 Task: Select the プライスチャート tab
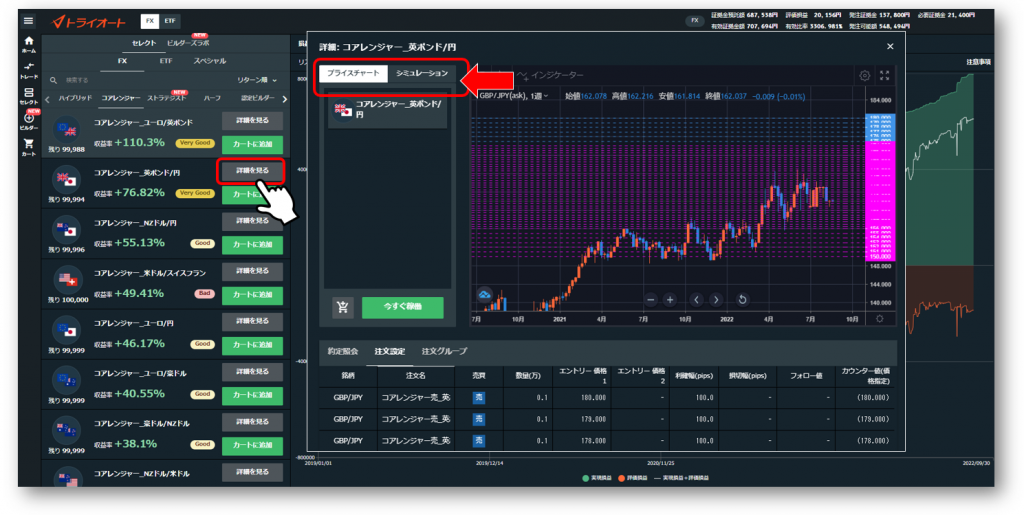coord(353,73)
